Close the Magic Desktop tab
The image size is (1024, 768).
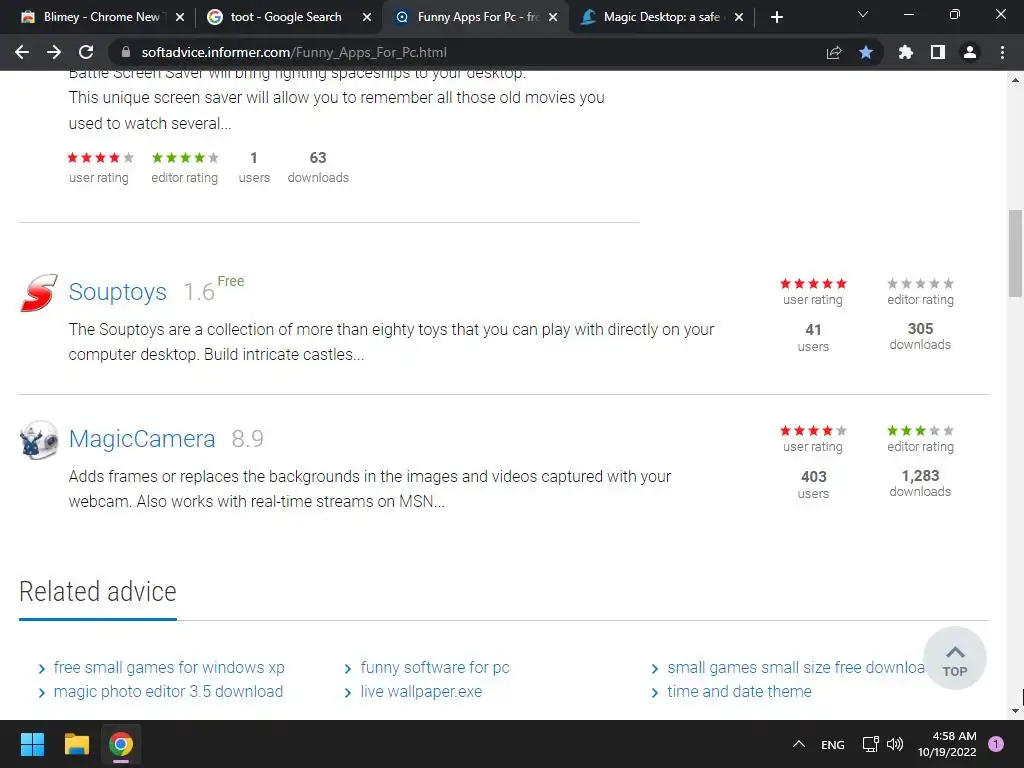click(739, 17)
